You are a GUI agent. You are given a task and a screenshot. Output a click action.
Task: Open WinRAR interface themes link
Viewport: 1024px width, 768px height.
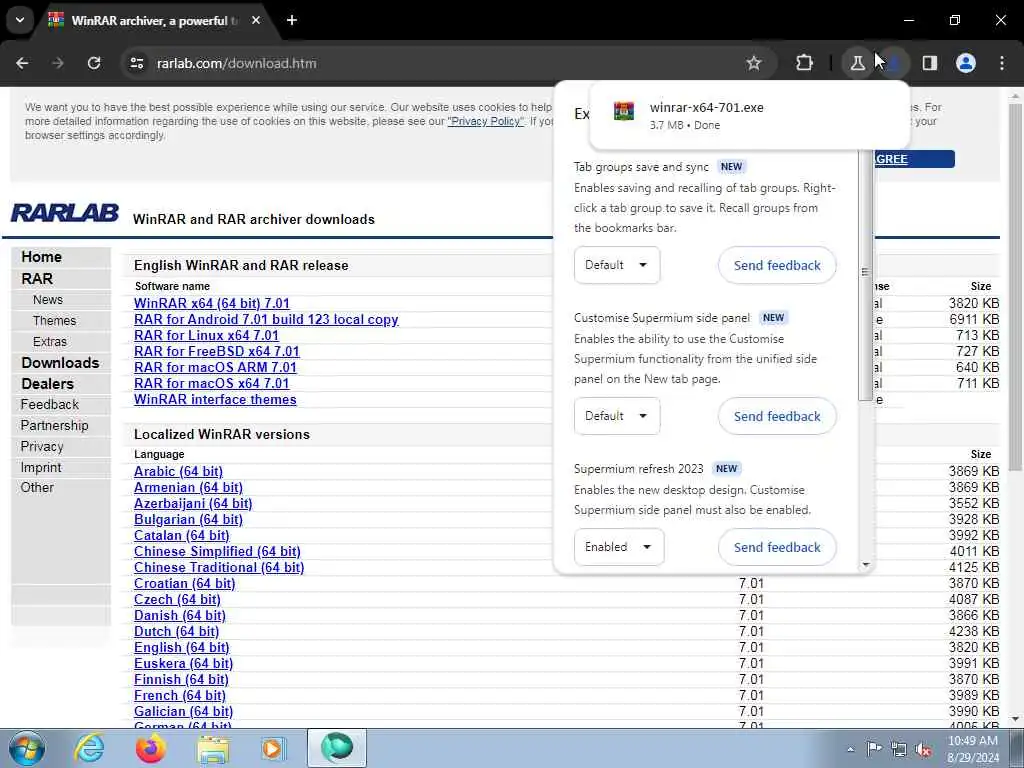215,400
